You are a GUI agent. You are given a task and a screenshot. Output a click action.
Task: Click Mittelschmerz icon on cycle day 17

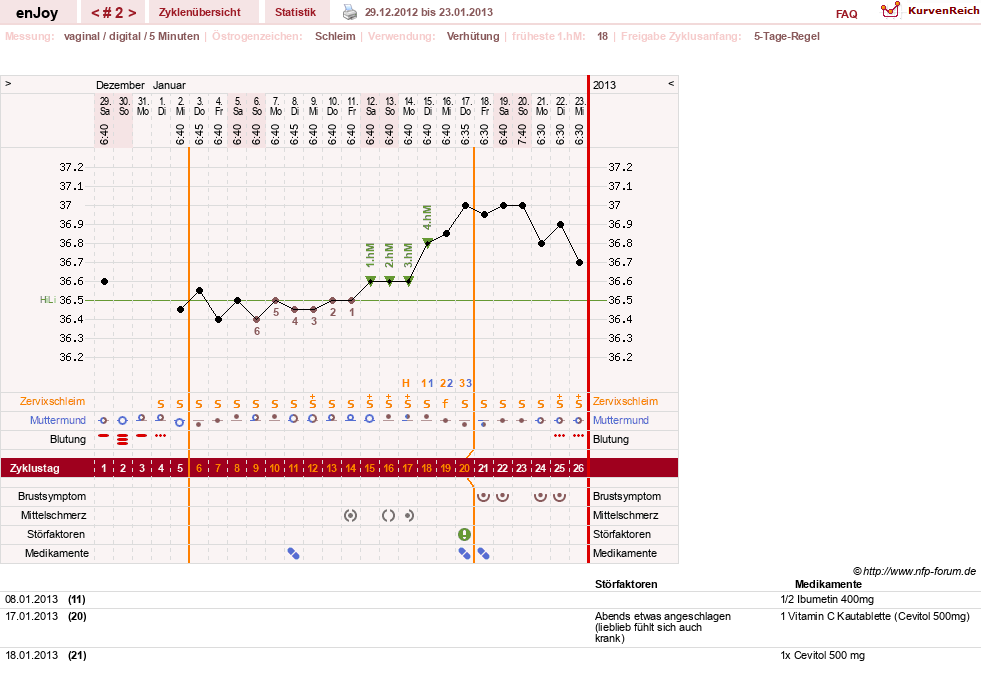409,516
